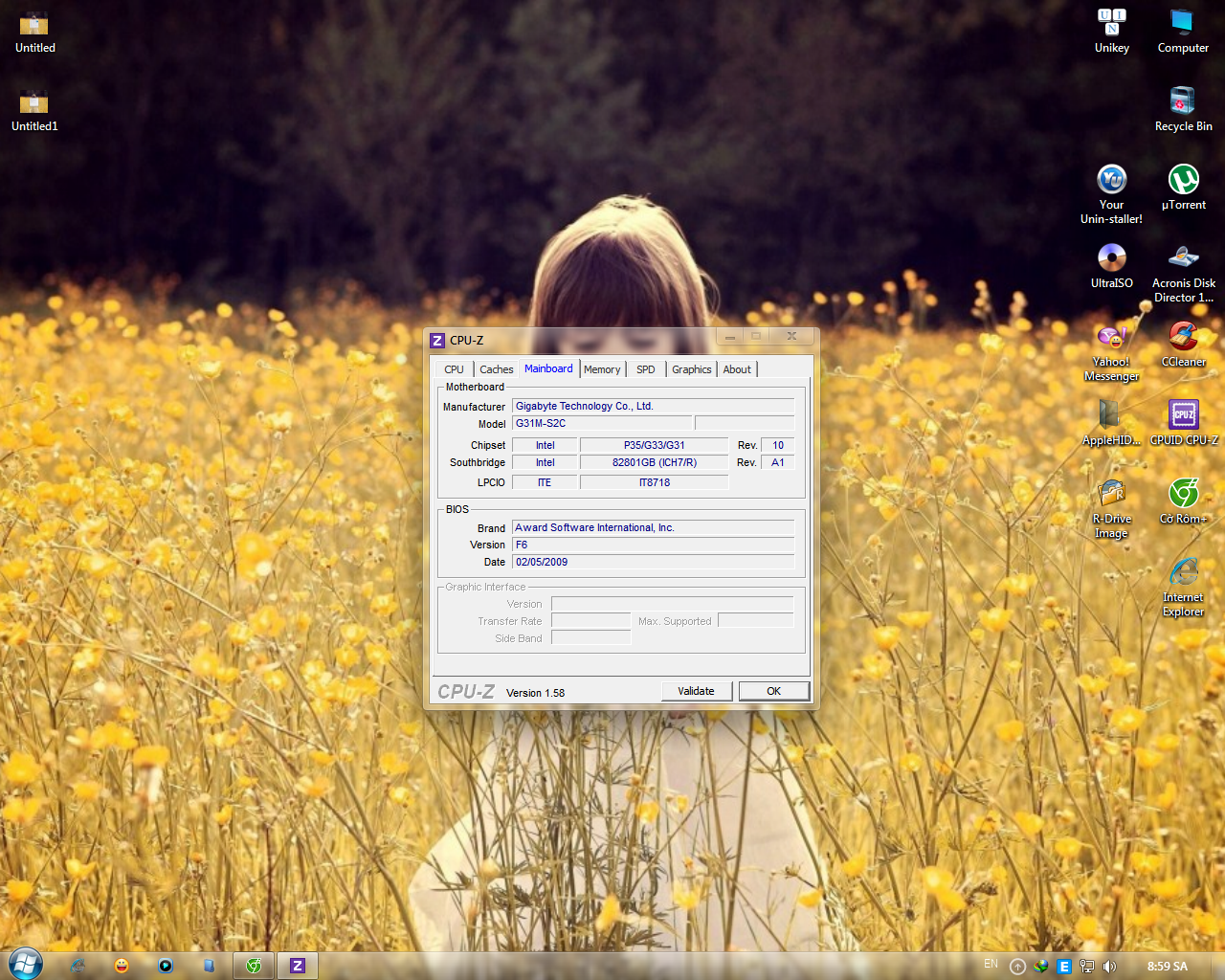The image size is (1225, 980).
Task: Select Acronis Disk Director icon
Action: click(x=1184, y=273)
